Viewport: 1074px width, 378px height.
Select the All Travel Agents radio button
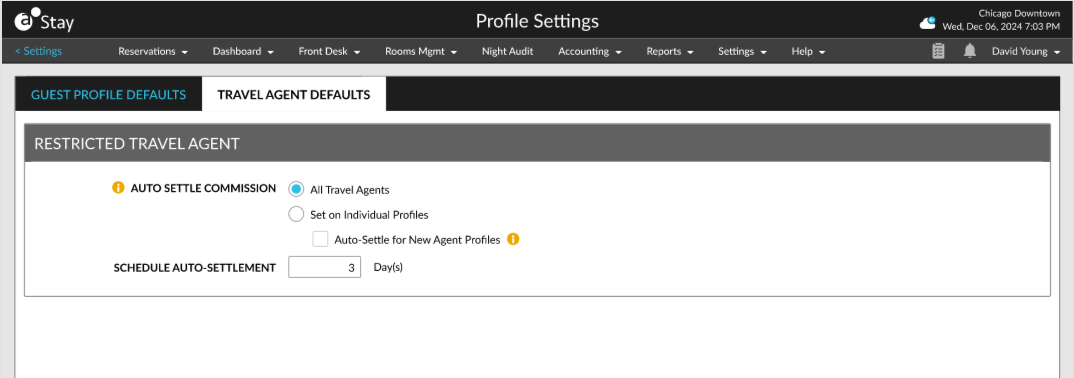[x=296, y=189]
